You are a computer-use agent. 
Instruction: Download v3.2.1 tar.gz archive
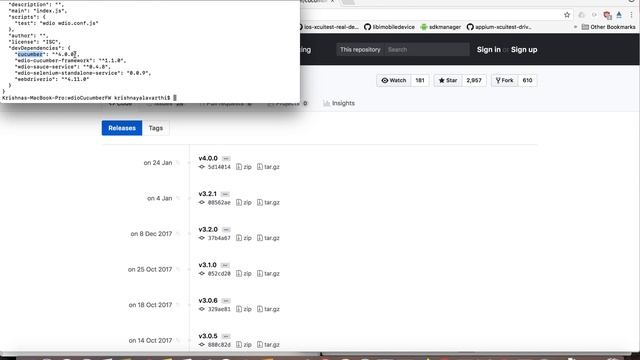click(268, 202)
